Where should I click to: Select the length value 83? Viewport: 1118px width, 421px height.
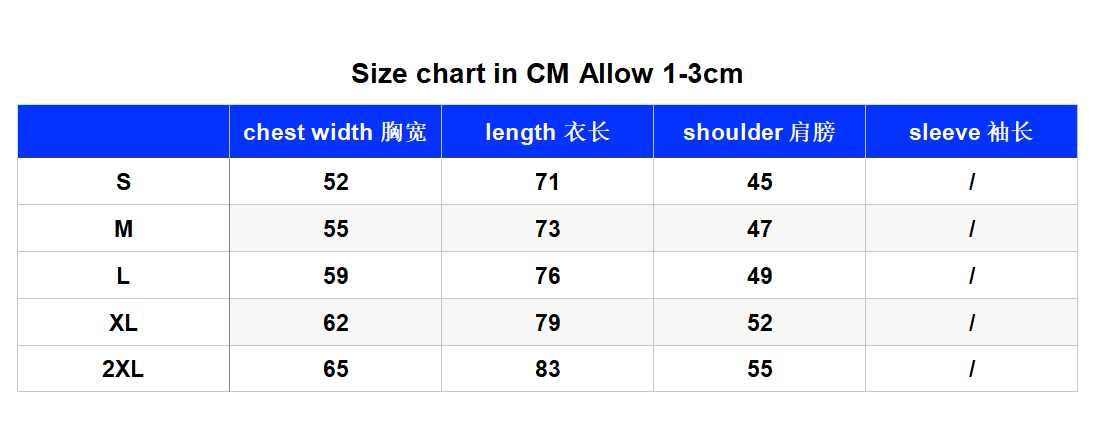(x=548, y=369)
